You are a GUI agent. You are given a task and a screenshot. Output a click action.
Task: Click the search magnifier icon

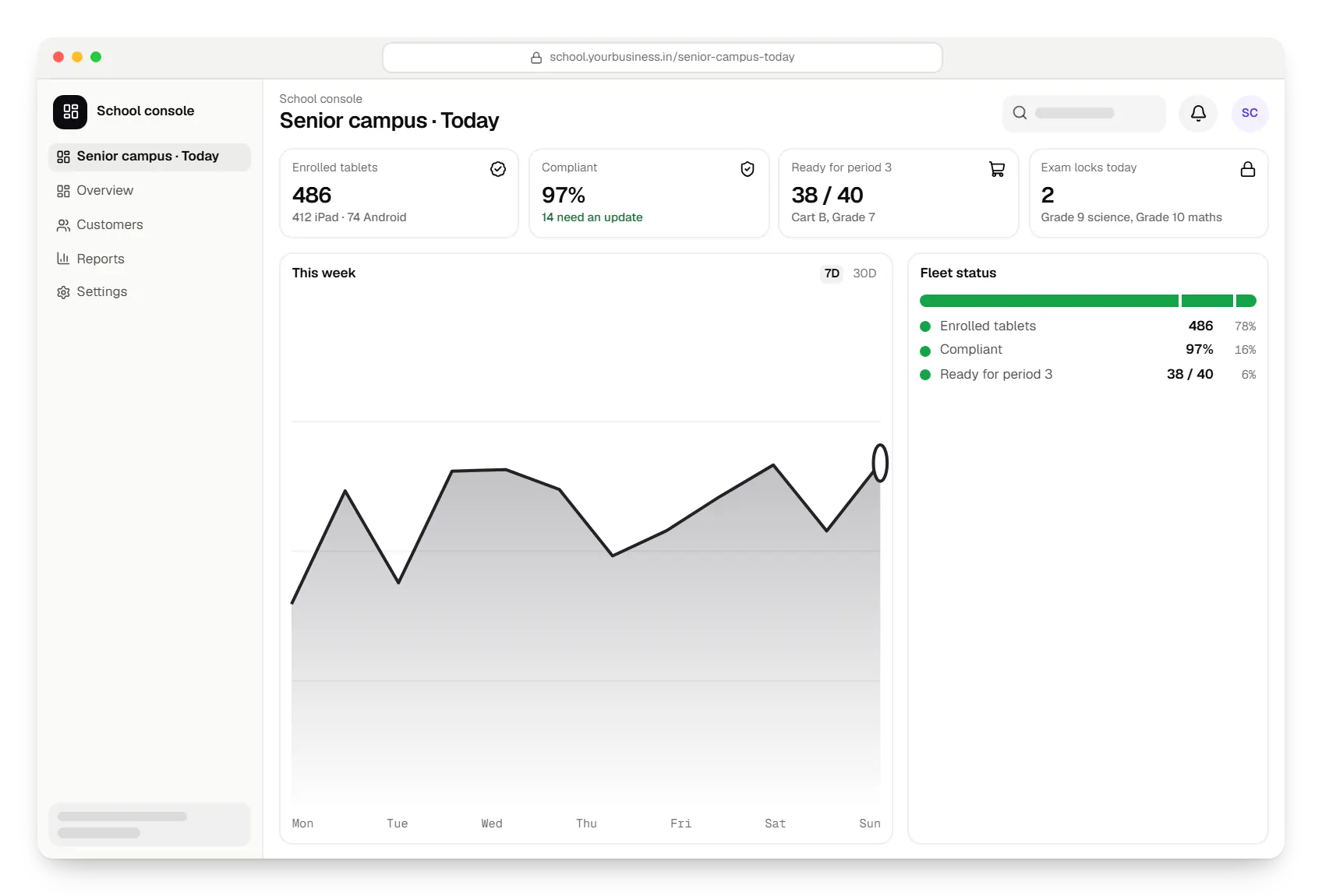(1020, 113)
